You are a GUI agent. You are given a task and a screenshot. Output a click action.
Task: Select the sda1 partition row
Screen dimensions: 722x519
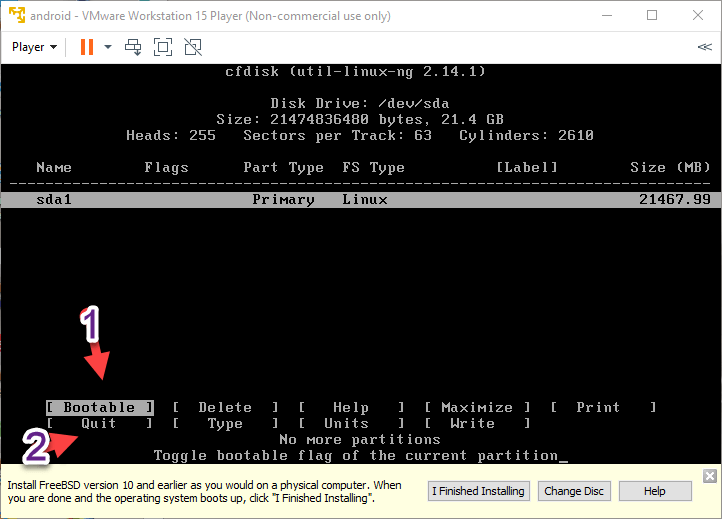coord(360,199)
